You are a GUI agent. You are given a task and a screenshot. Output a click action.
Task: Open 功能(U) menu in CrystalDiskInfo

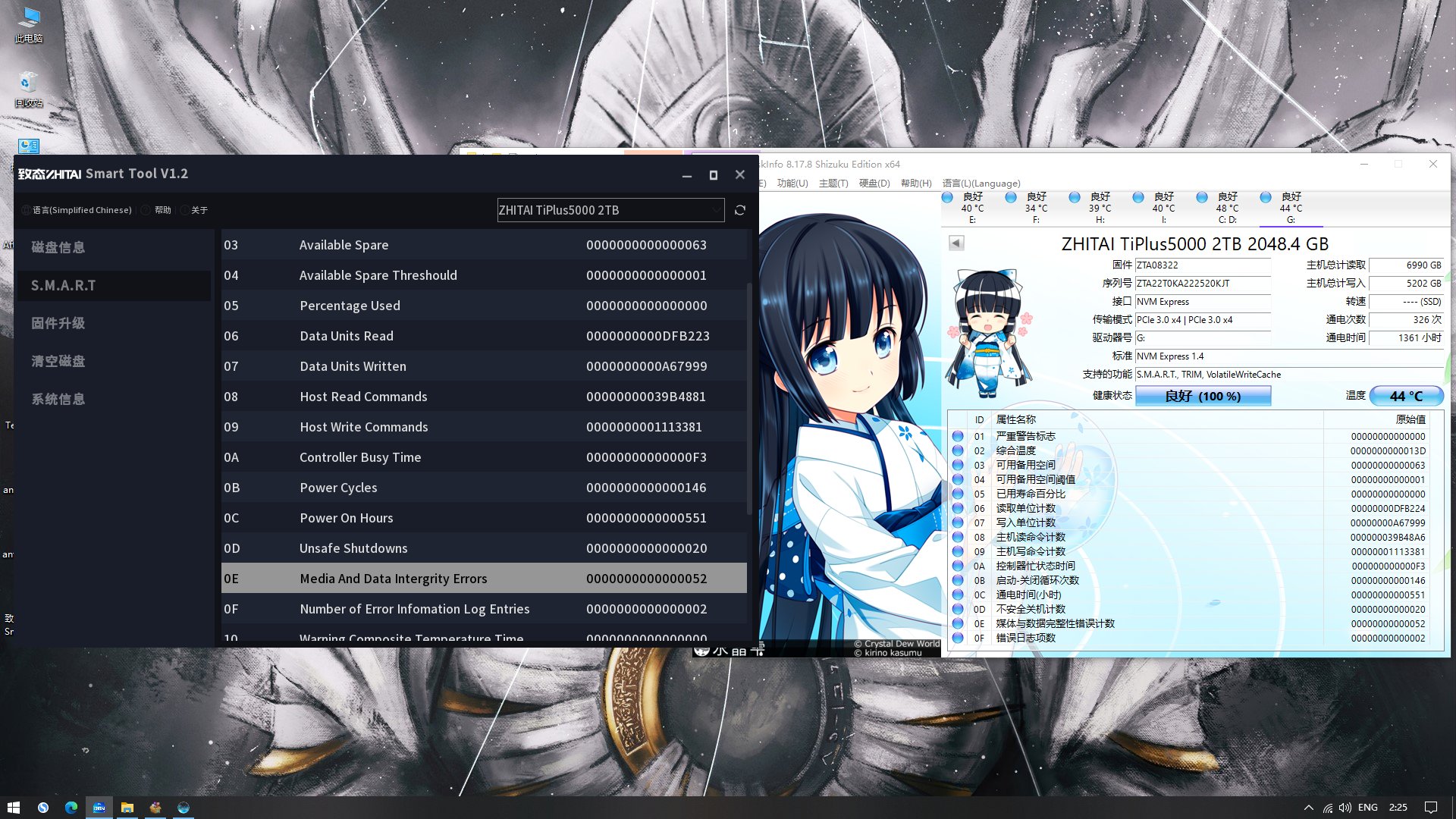(792, 184)
